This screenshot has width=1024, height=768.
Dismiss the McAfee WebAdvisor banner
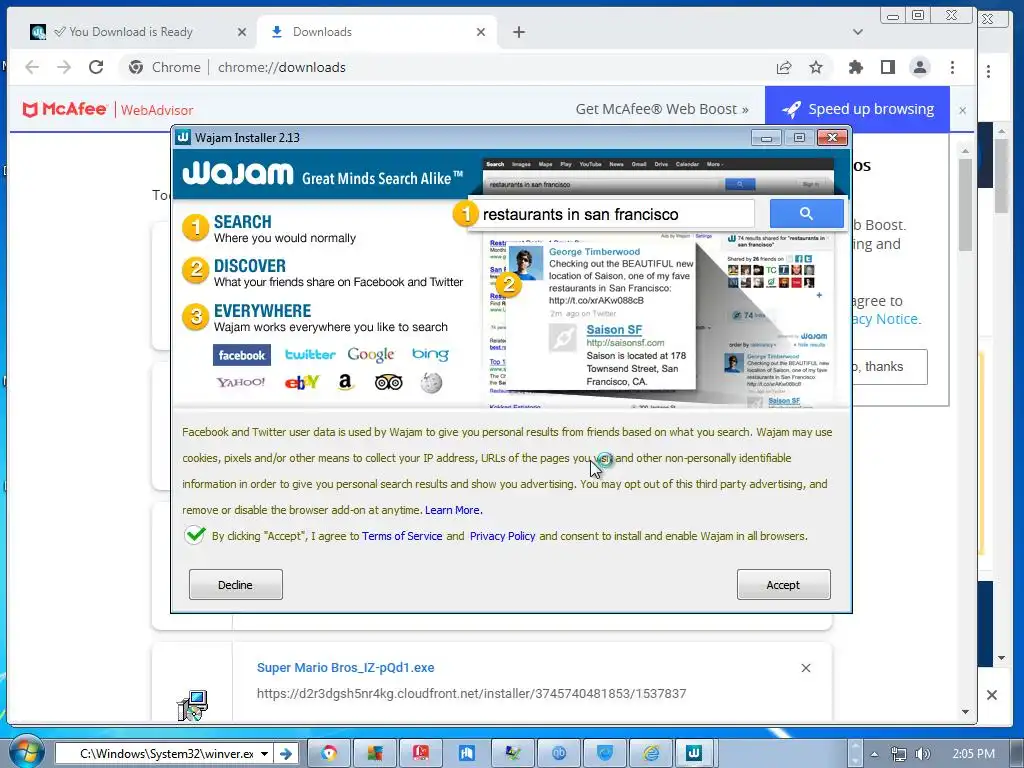coord(963,110)
